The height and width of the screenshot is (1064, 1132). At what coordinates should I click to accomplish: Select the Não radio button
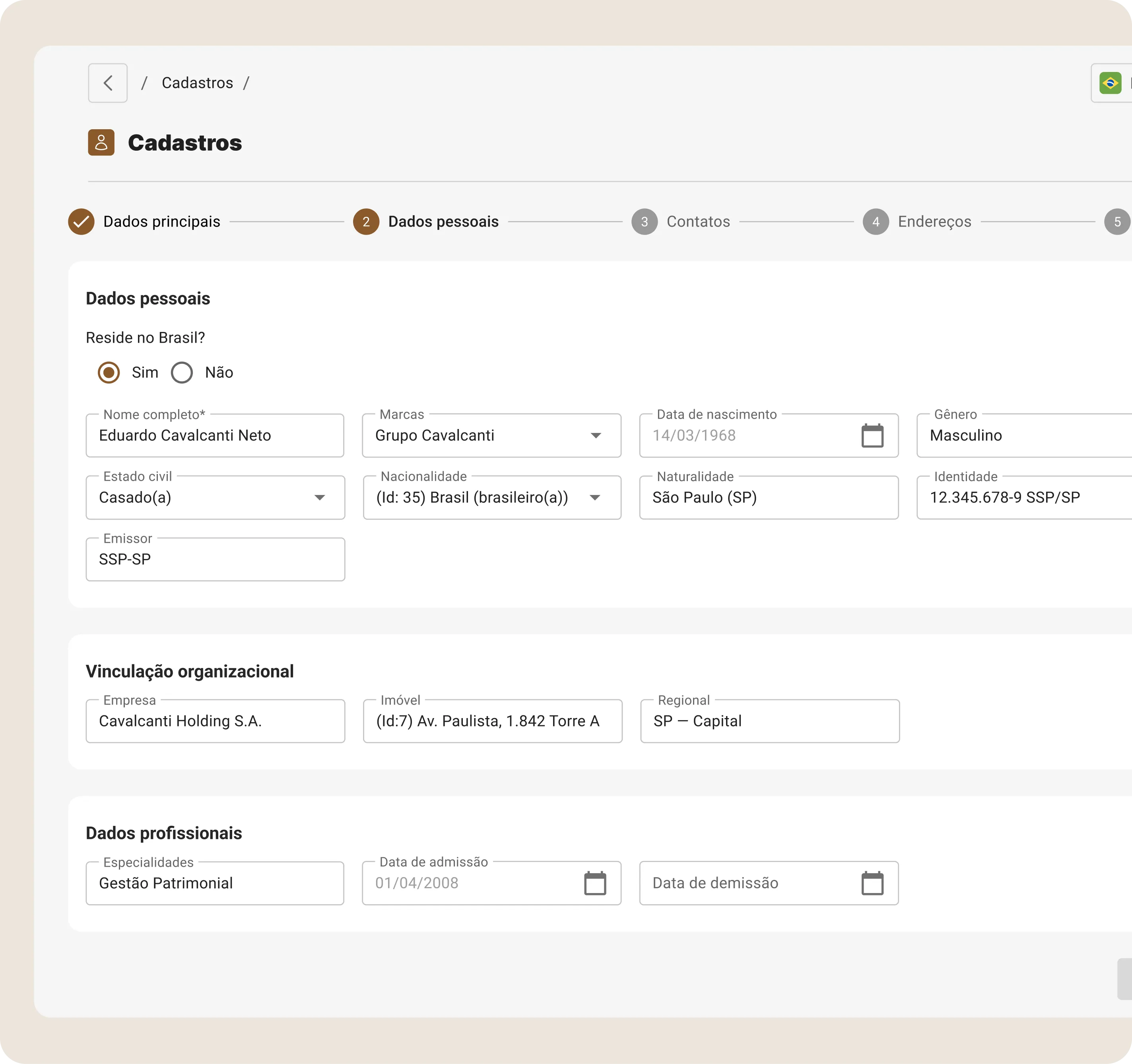[x=182, y=373]
